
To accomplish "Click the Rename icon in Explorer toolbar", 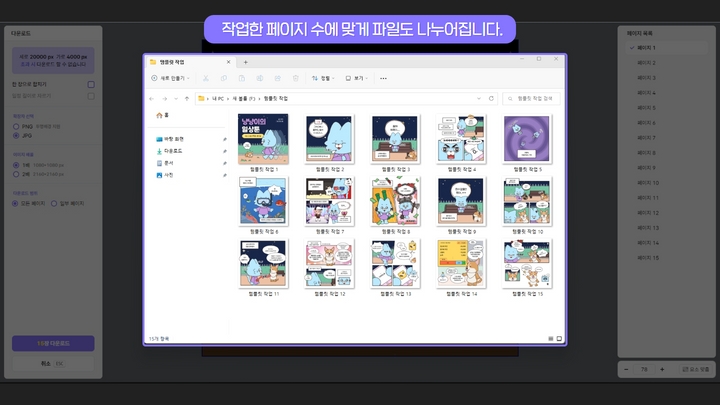I will click(259, 79).
